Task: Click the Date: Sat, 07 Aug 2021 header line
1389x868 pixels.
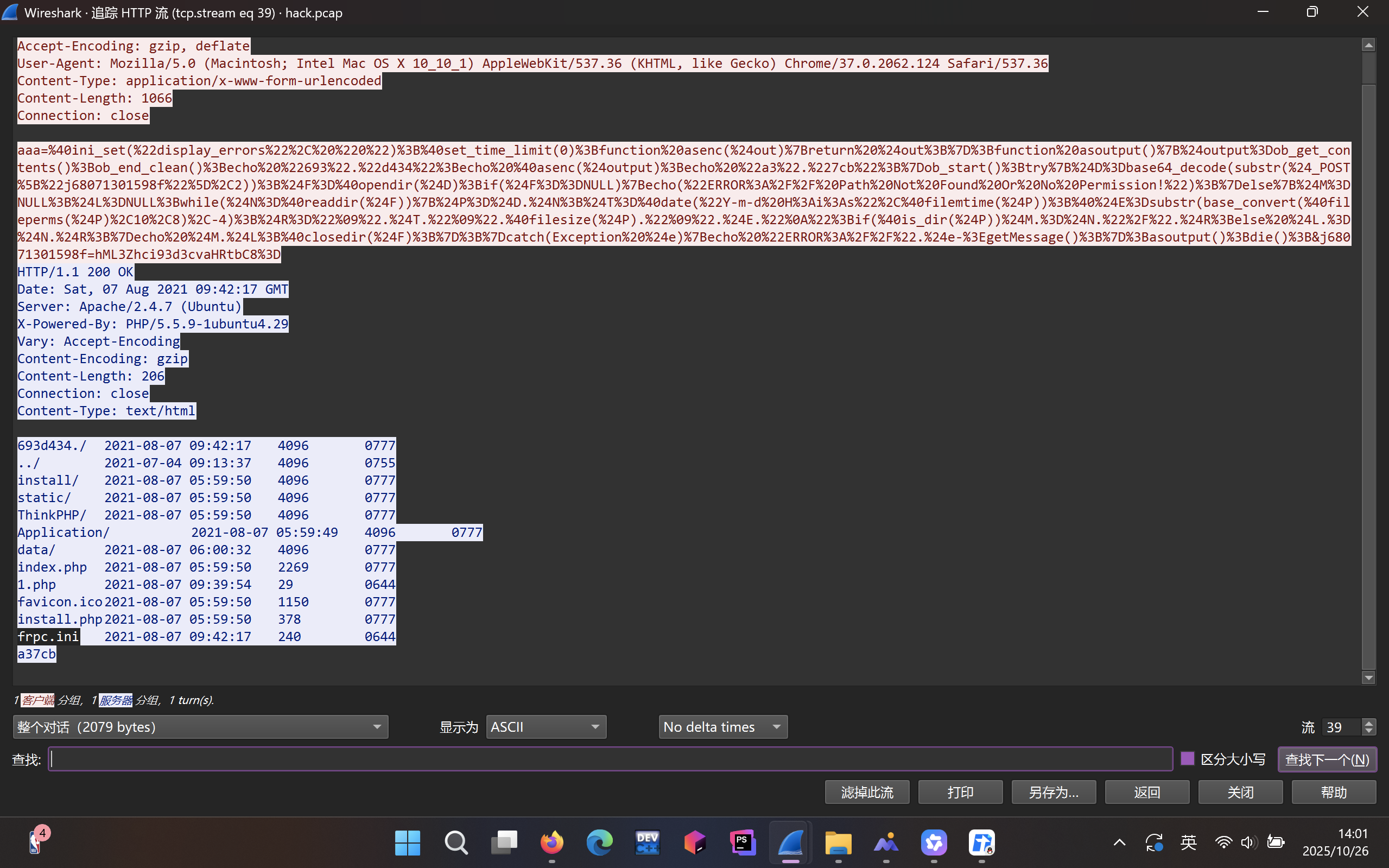Action: (x=153, y=289)
